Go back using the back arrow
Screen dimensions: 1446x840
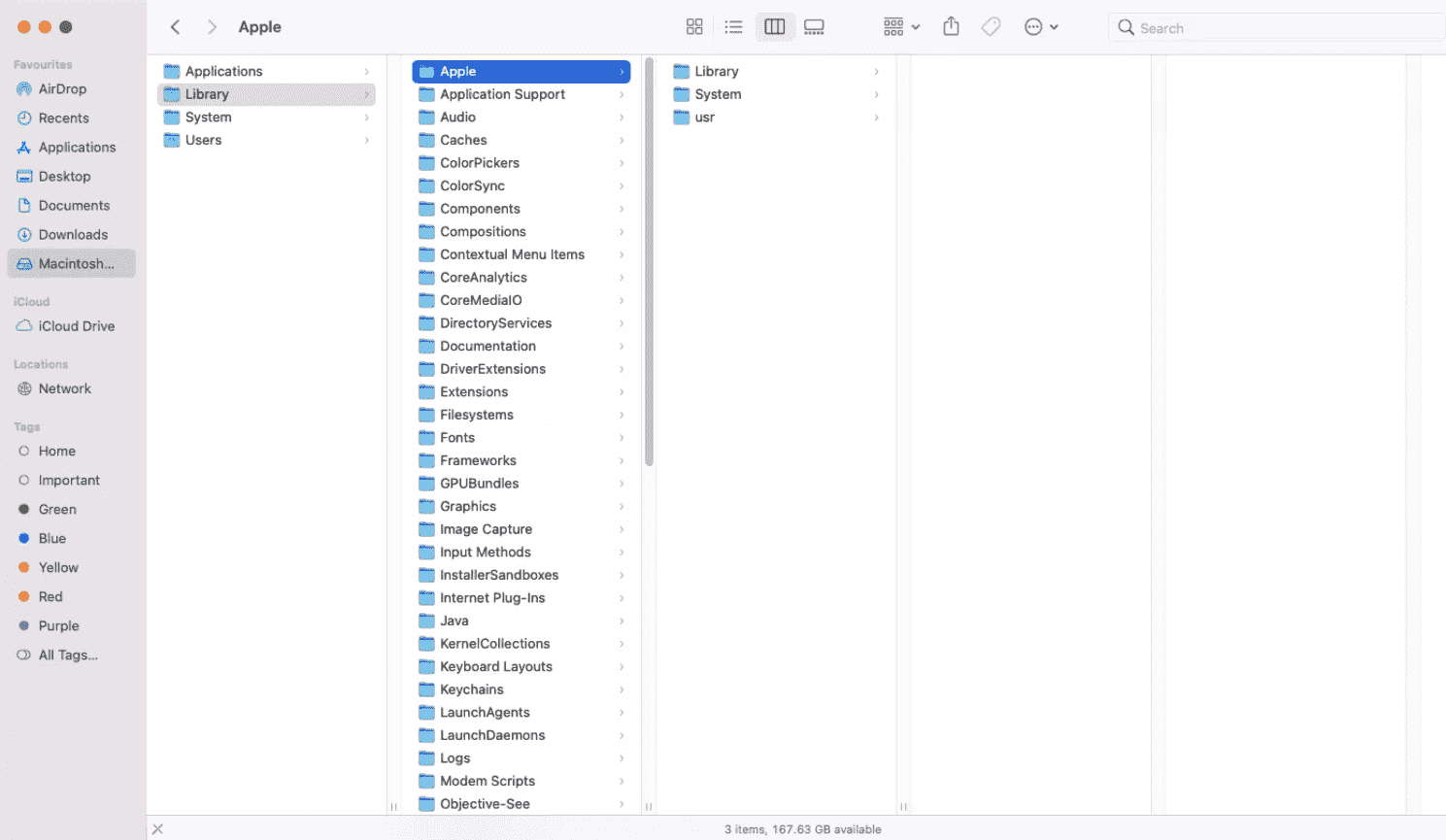[x=176, y=27]
